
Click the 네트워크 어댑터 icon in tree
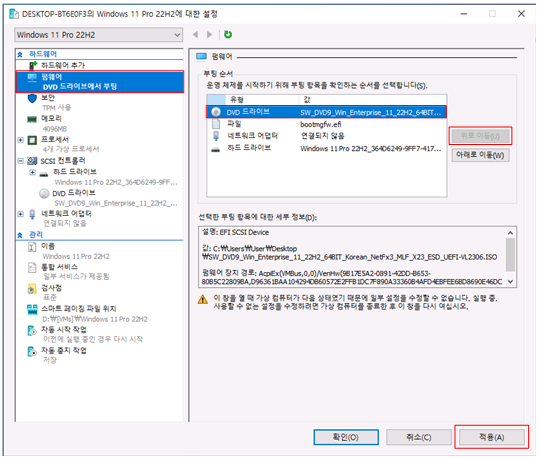pos(32,214)
